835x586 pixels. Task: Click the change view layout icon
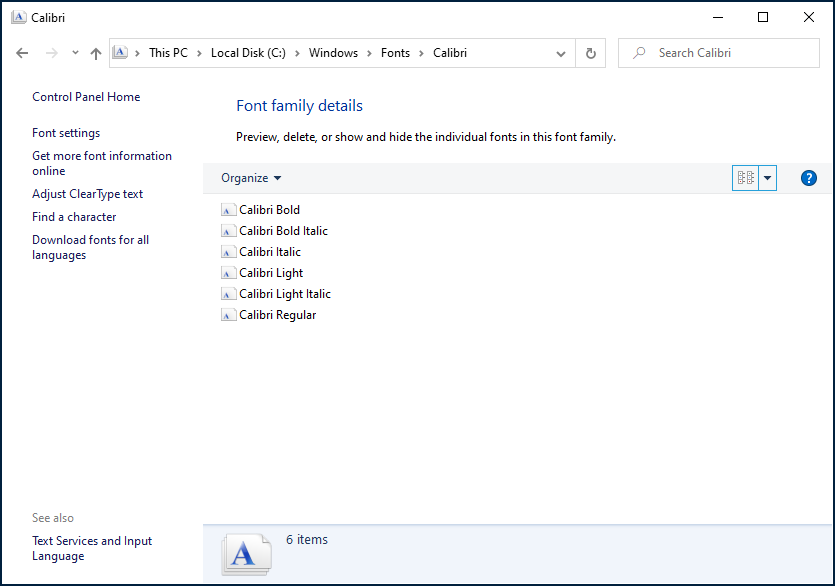[745, 178]
